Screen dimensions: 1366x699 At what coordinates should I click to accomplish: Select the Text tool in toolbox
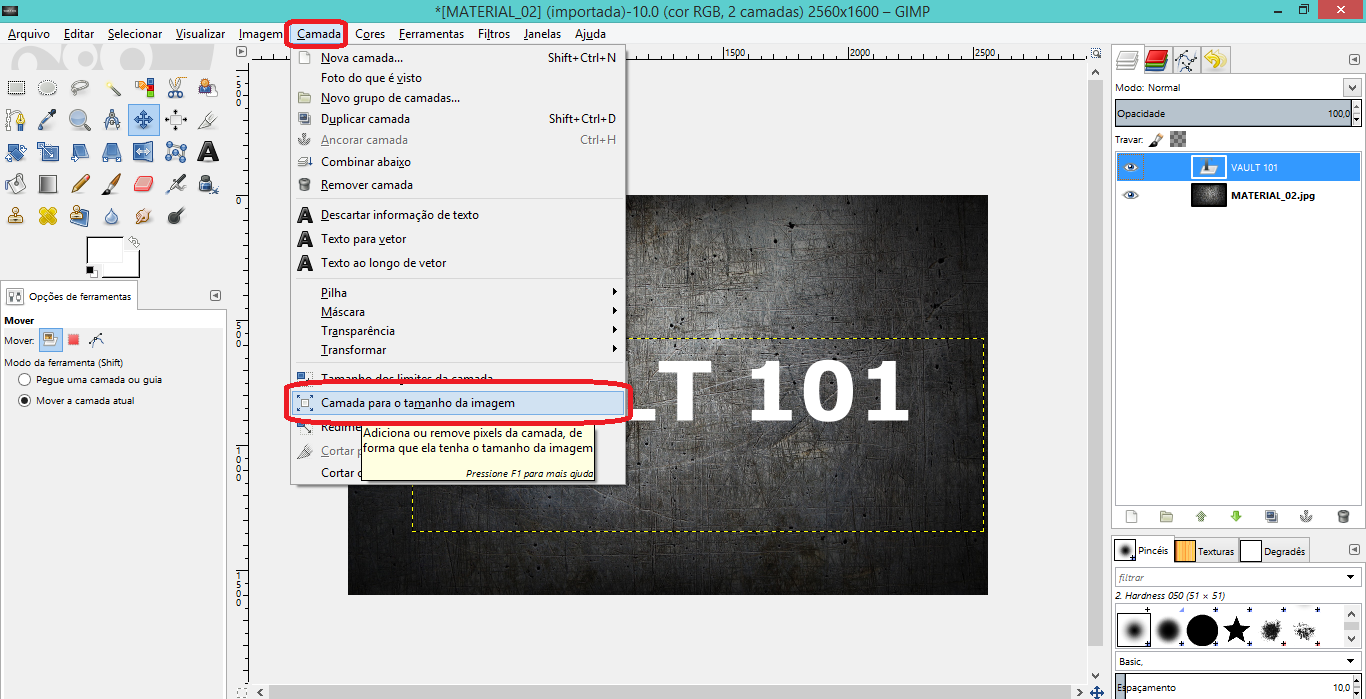(x=208, y=152)
